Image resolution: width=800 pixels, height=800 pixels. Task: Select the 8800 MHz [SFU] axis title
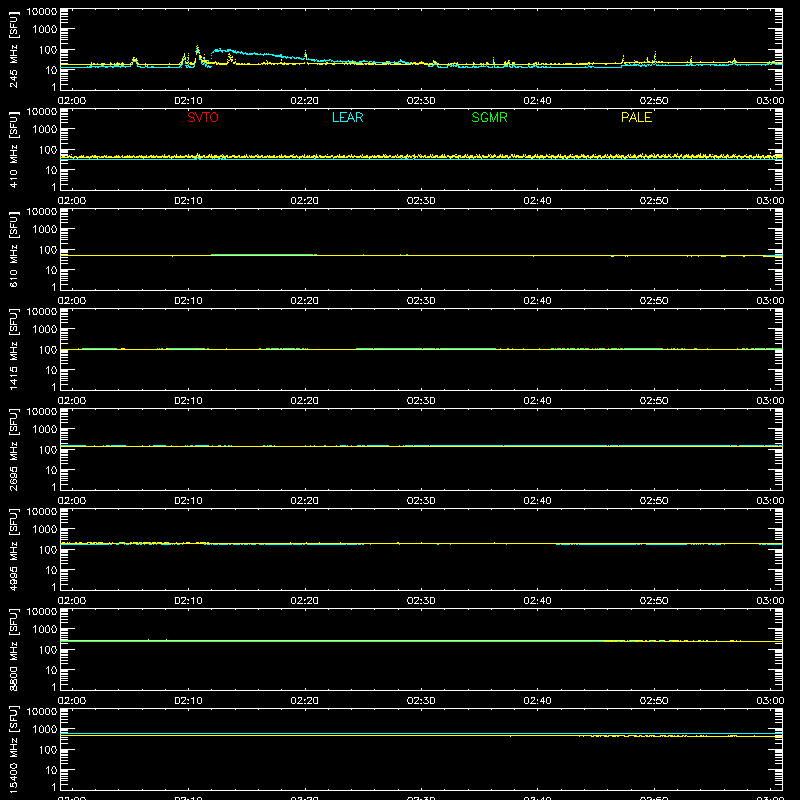coord(13,649)
